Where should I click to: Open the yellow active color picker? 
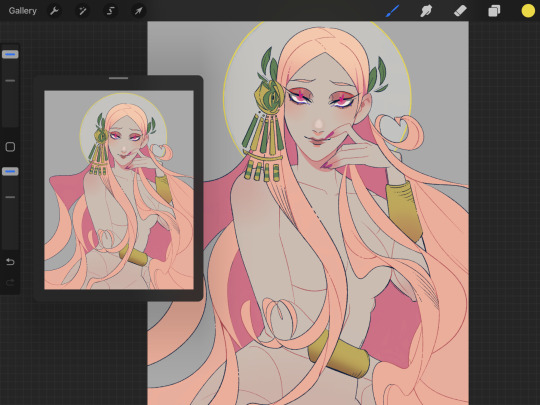[x=528, y=11]
